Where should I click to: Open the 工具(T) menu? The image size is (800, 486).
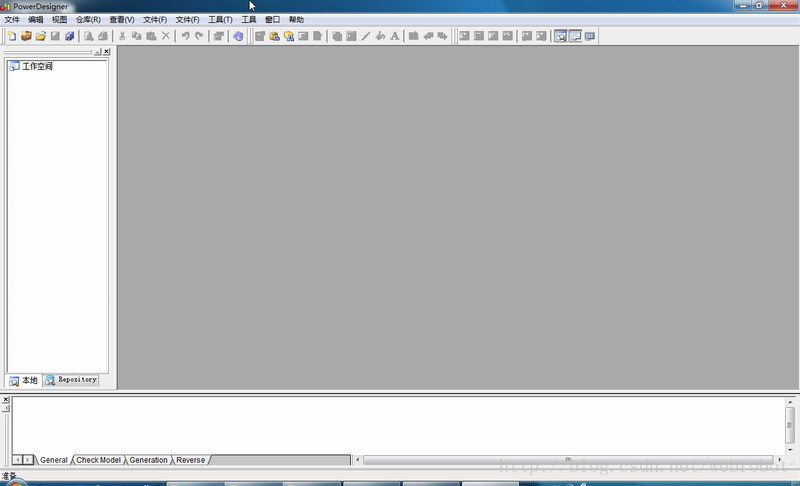pos(220,19)
